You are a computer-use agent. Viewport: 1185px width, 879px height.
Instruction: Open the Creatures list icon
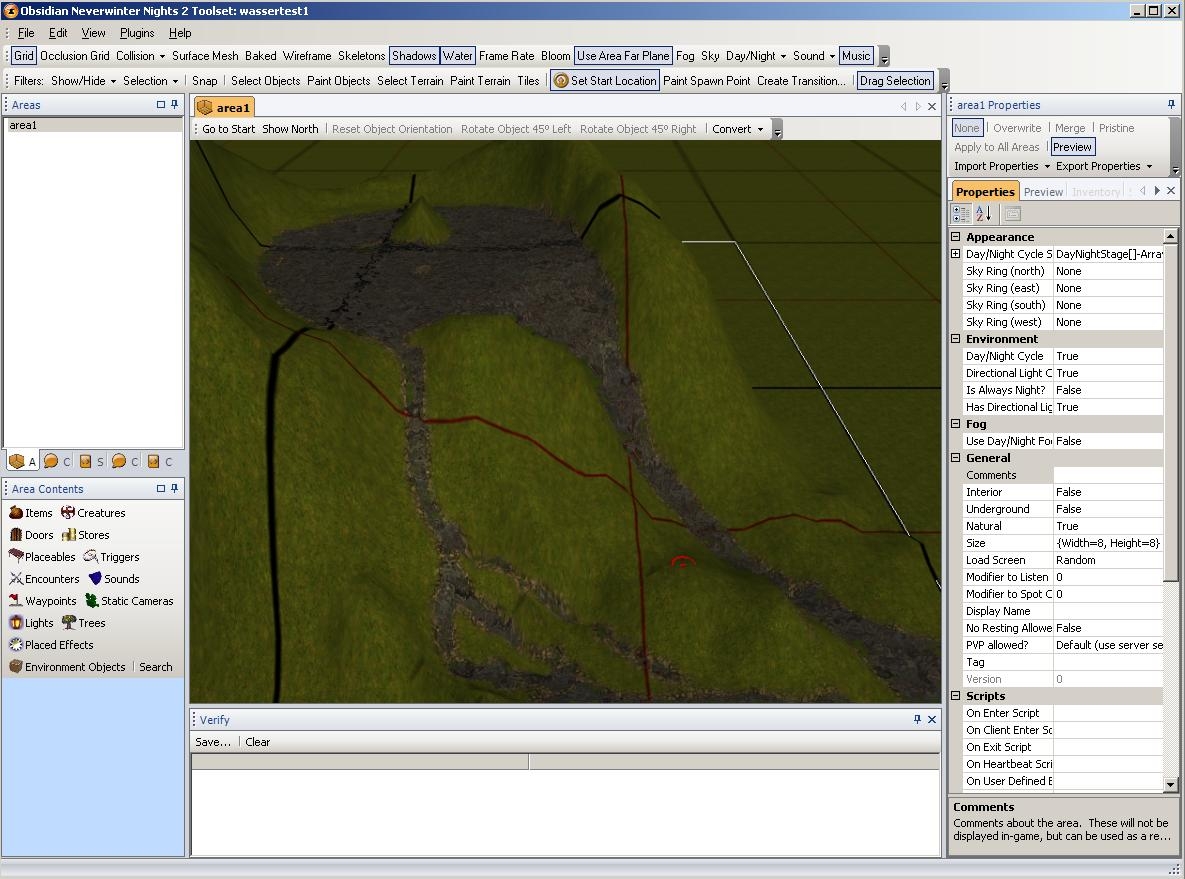pyautogui.click(x=68, y=513)
